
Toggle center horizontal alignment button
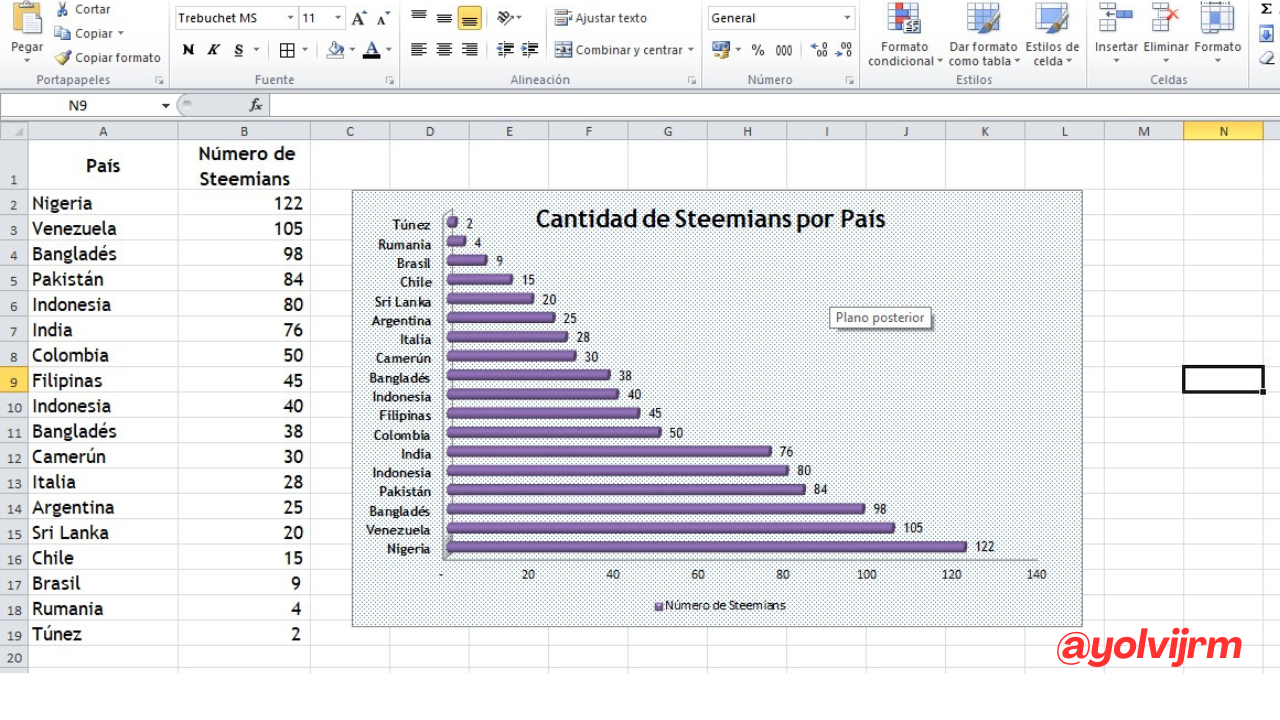pyautogui.click(x=444, y=50)
